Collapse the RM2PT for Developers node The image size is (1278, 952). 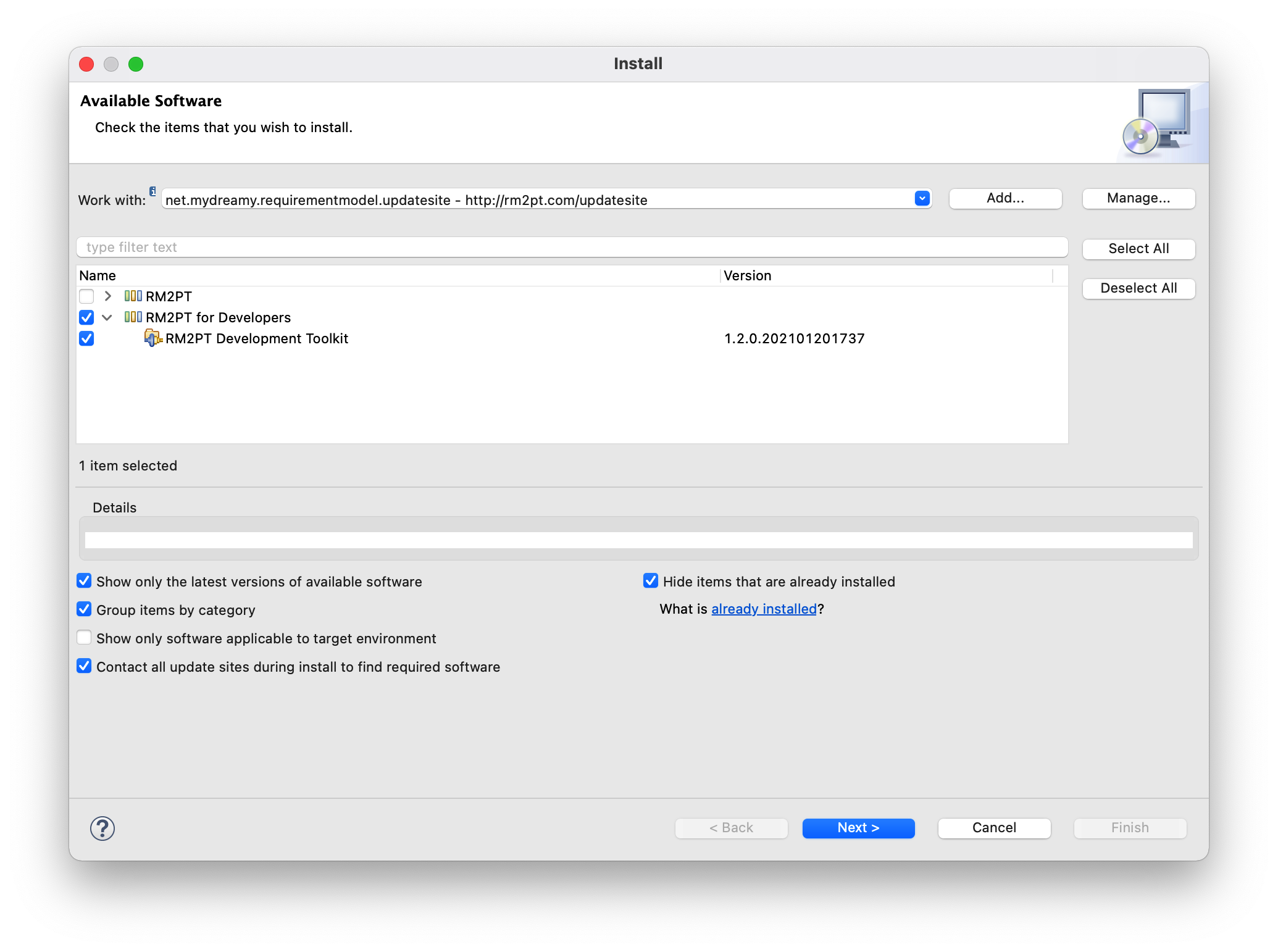coord(107,317)
